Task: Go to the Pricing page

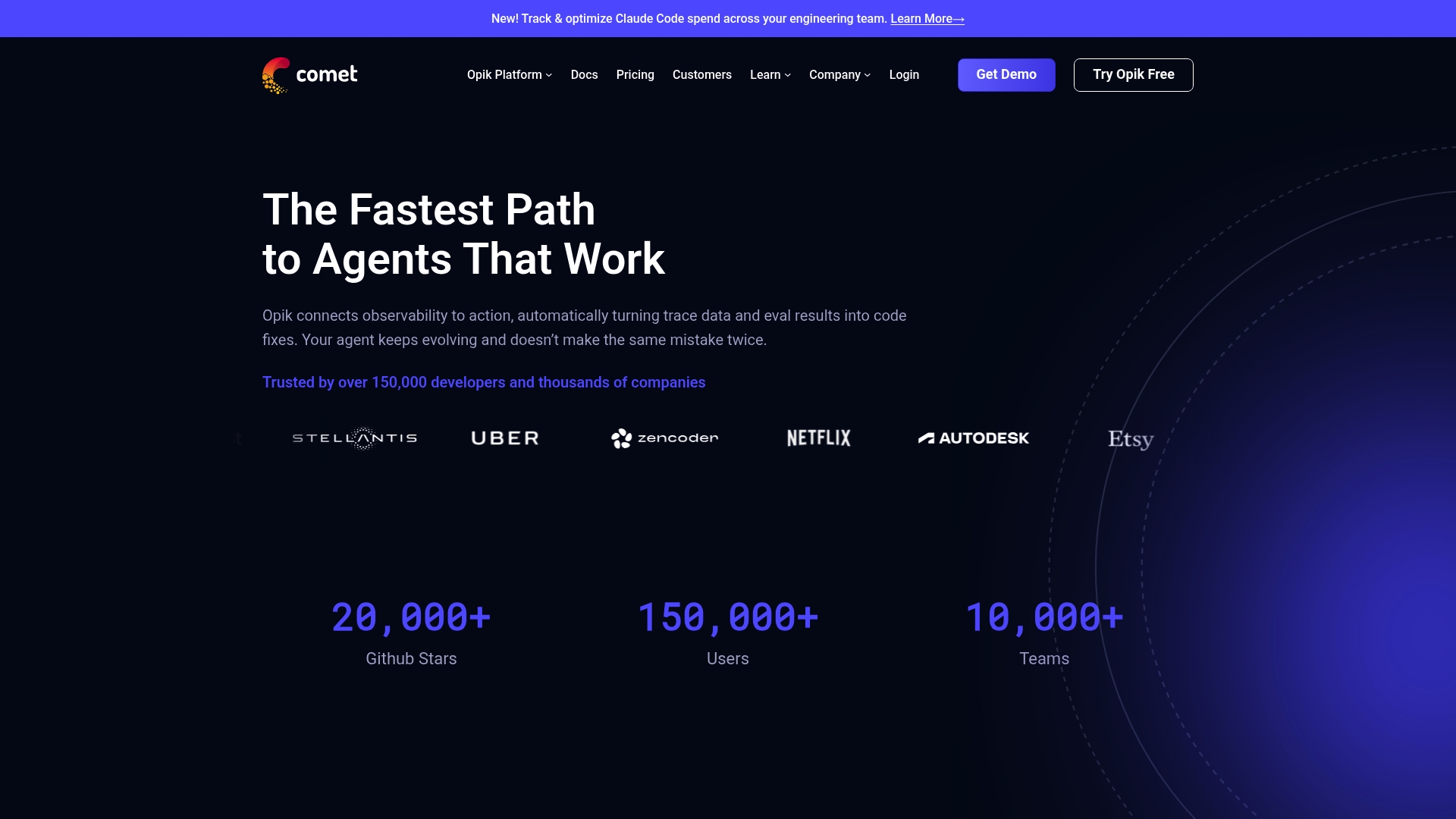Action: 635,75
